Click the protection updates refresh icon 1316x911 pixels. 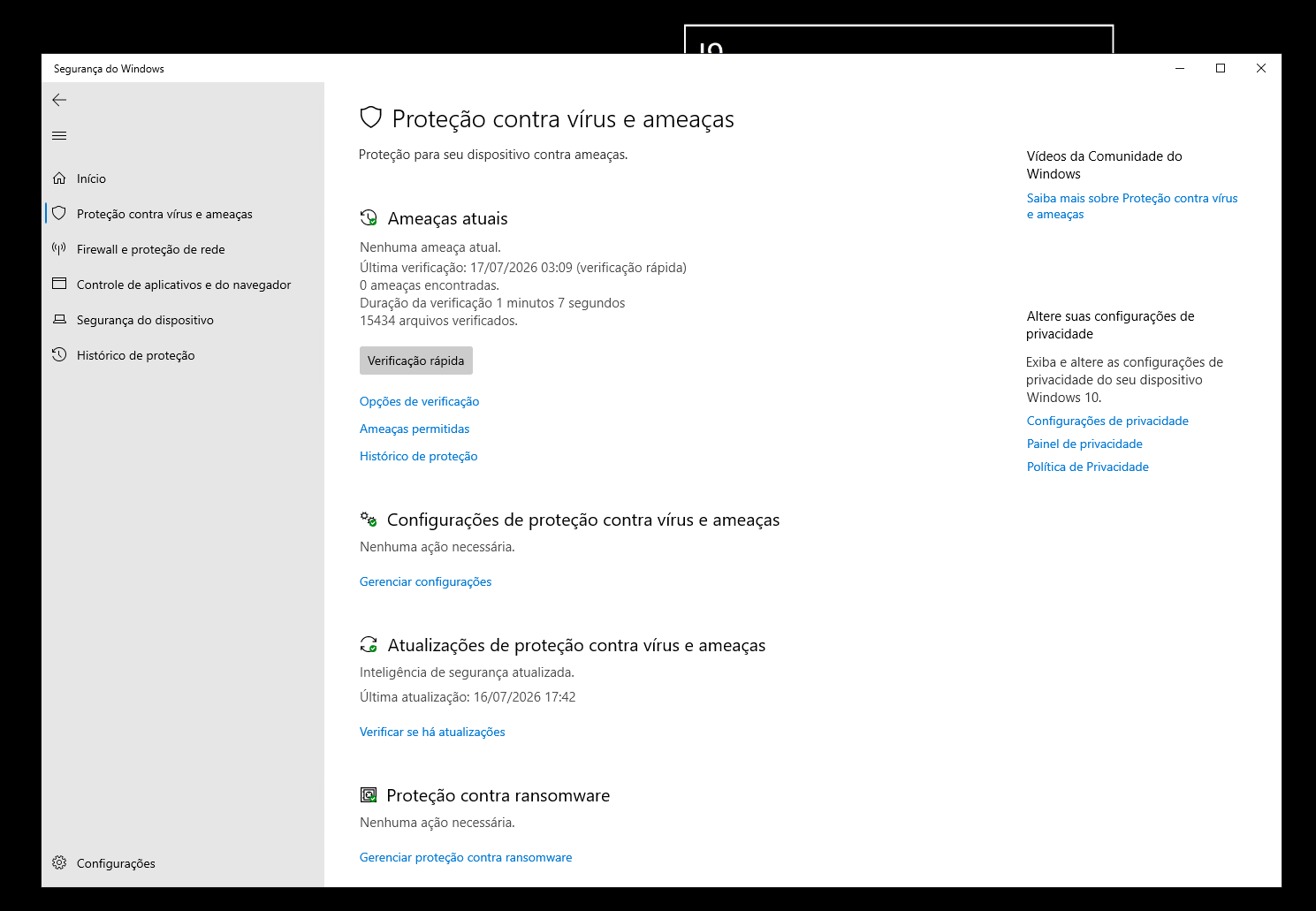(x=369, y=645)
